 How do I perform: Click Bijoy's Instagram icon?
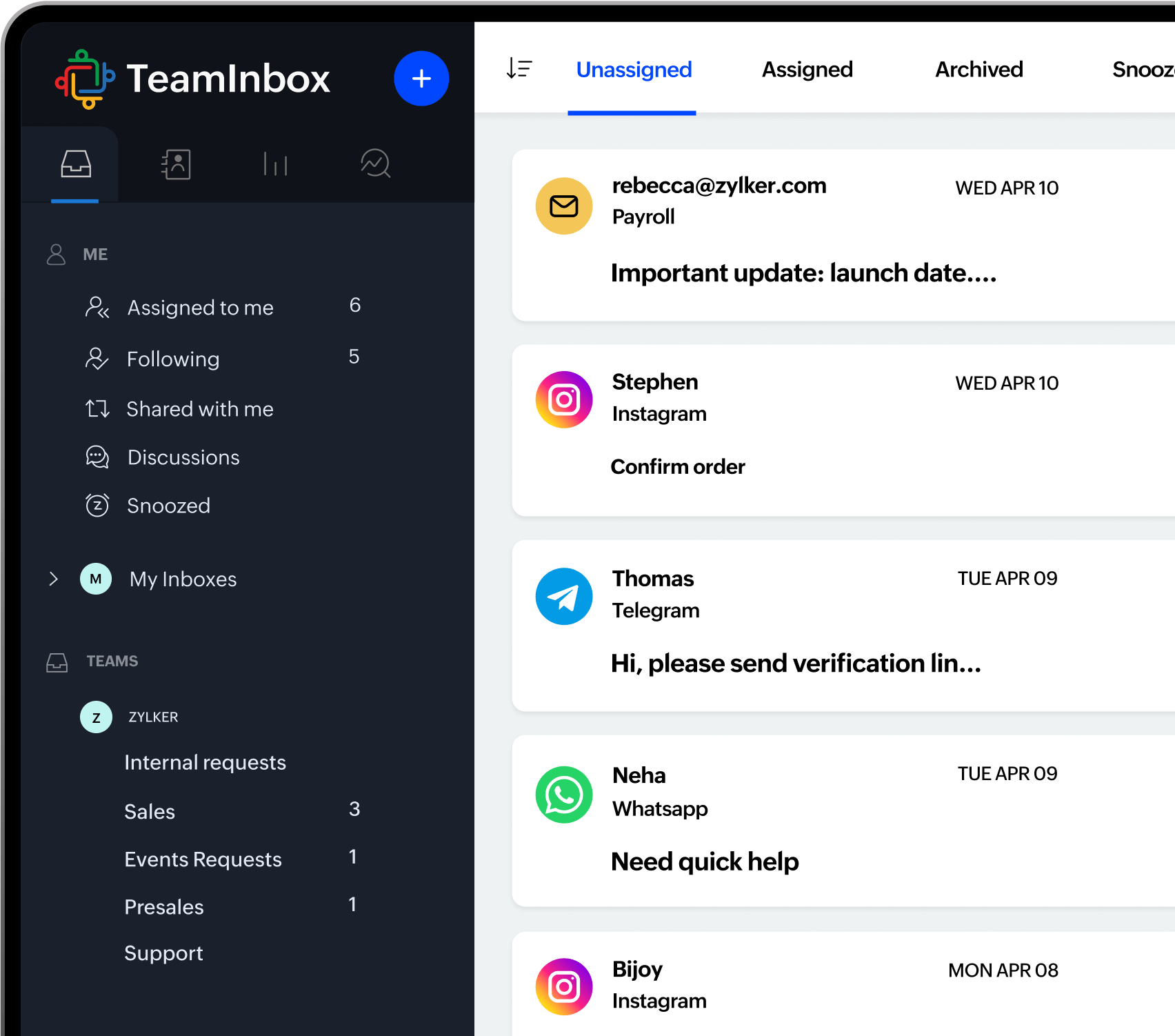click(564, 987)
